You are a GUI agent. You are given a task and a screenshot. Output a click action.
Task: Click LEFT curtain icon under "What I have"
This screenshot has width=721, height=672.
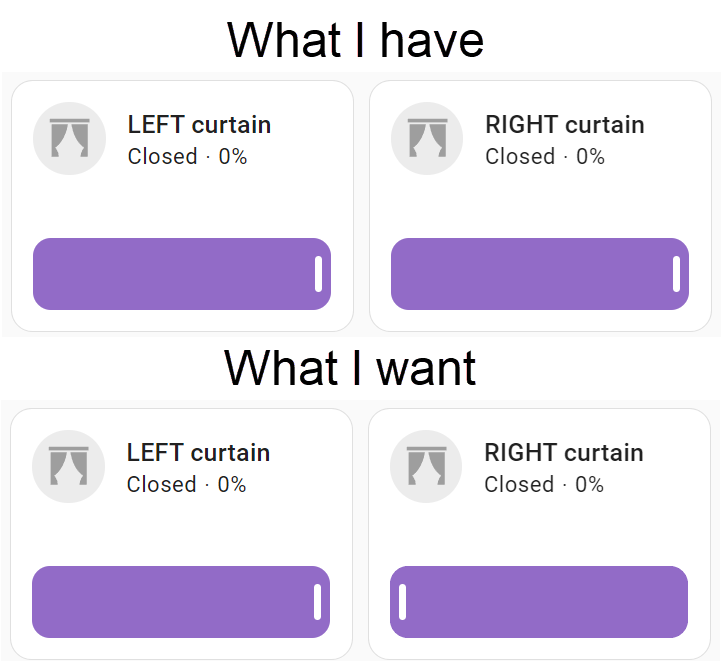[x=69, y=138]
